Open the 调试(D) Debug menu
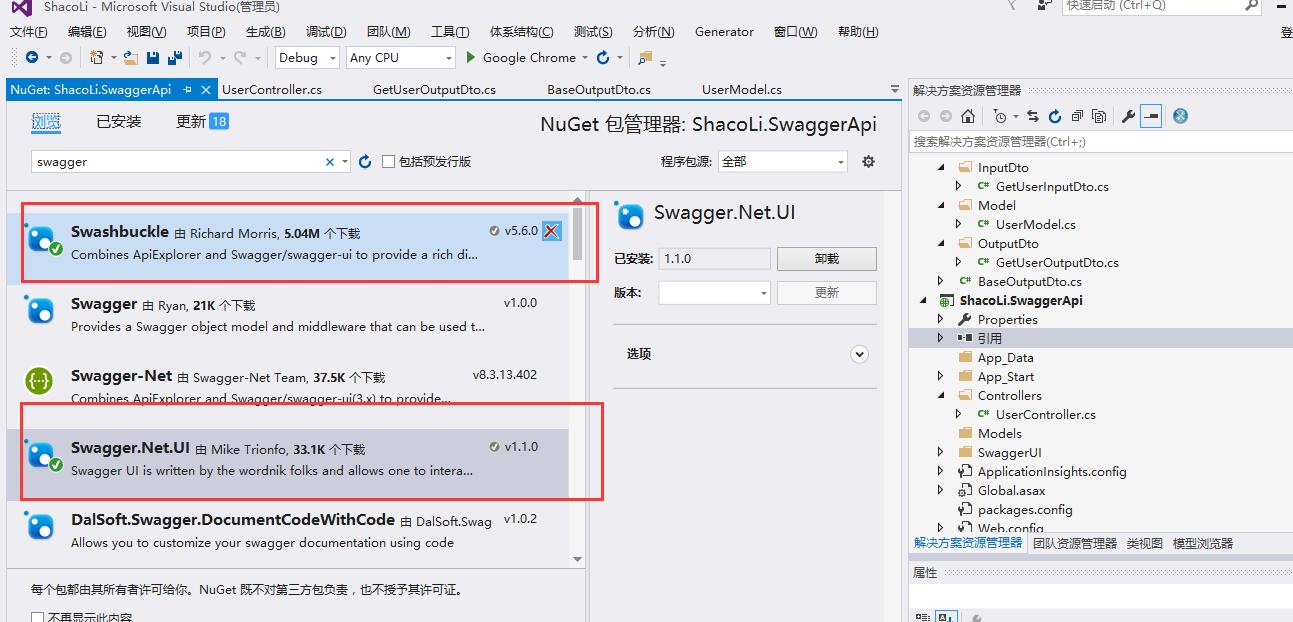Screen dimensions: 1293x622 pos(326,31)
